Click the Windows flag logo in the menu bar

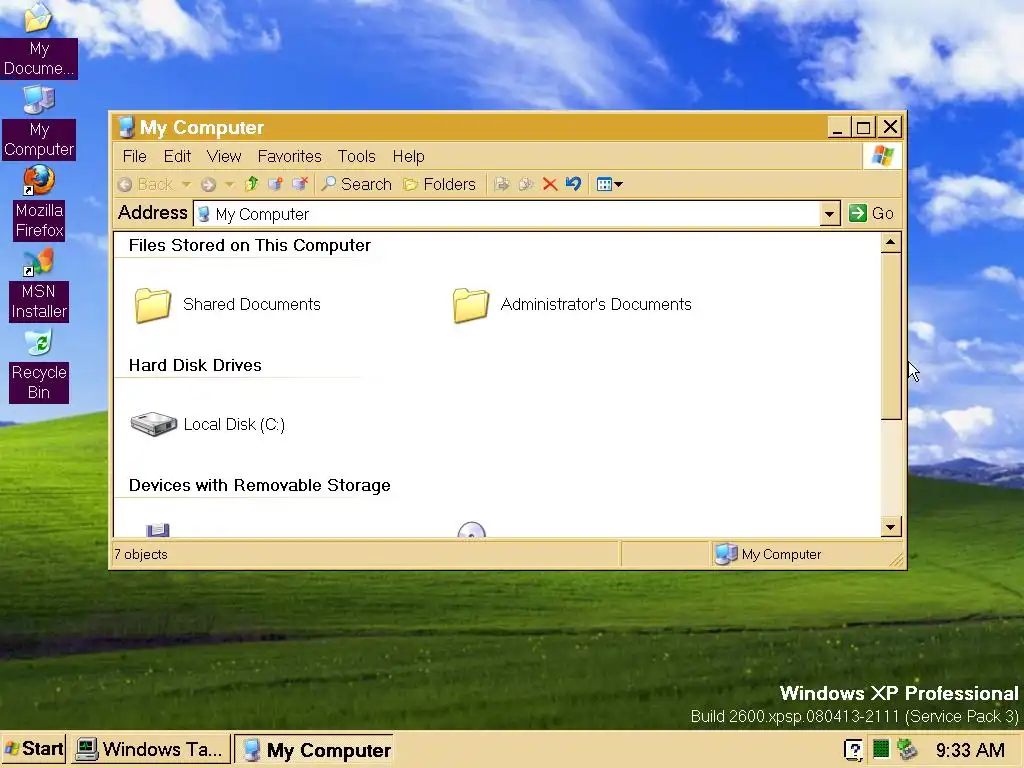tap(882, 156)
